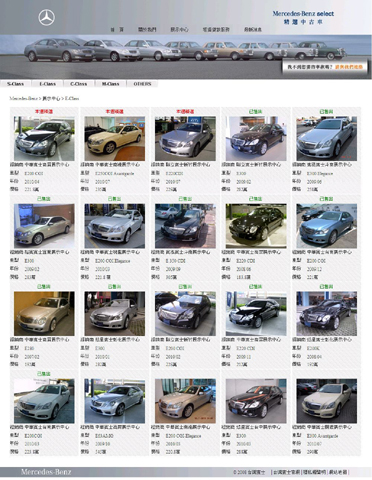Viewport: 372px width, 480px height.
Task: Open the white E200CGI 2010/03 car photo
Action: 44,401
